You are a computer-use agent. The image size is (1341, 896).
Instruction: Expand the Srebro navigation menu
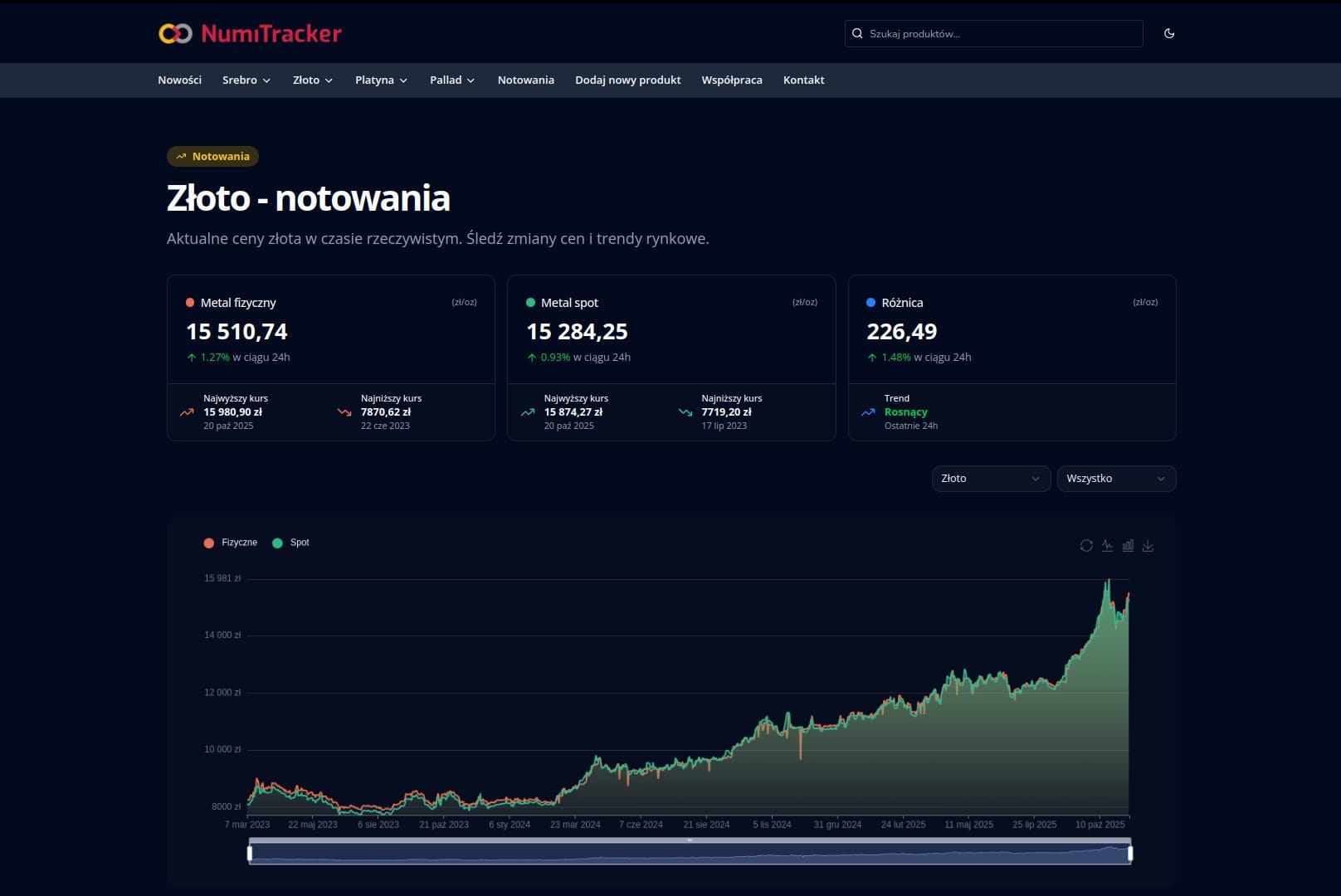pos(246,80)
